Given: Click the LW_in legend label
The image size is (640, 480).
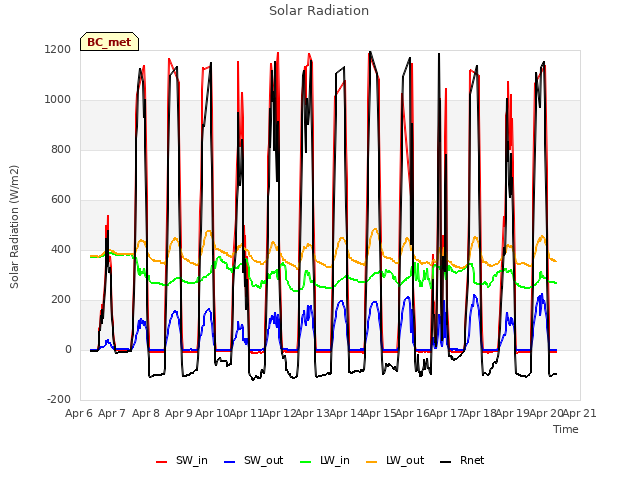Looking at the screenshot, I should [x=335, y=460].
